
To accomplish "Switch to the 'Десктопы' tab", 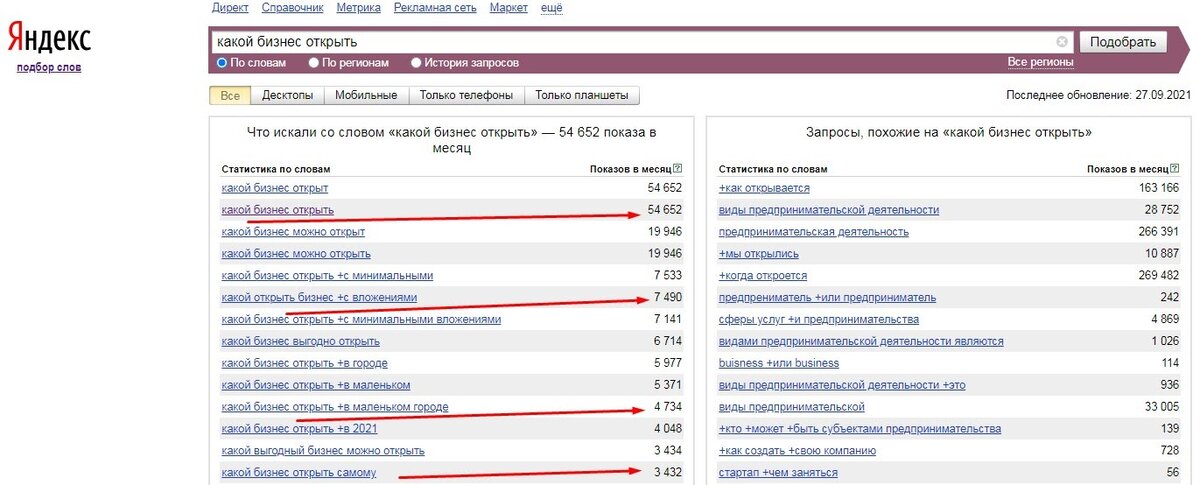I will 287,96.
